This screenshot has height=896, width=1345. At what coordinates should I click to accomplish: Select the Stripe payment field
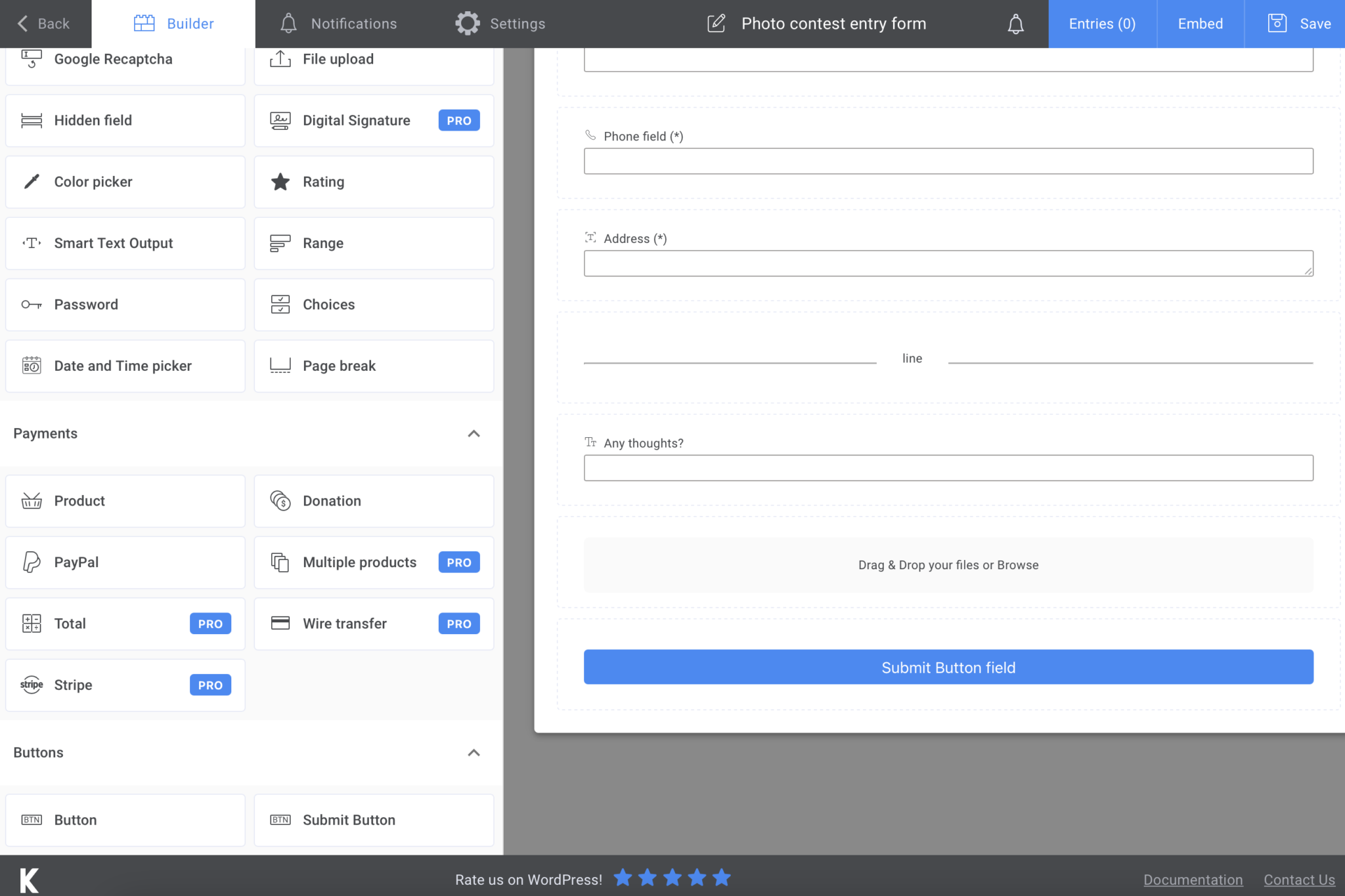[x=125, y=685]
